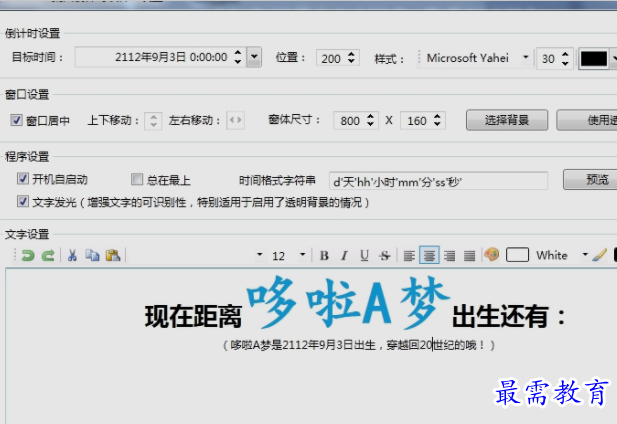Viewport: 617px width, 424px height.
Task: Paste clipboard content icon
Action: pos(113,256)
